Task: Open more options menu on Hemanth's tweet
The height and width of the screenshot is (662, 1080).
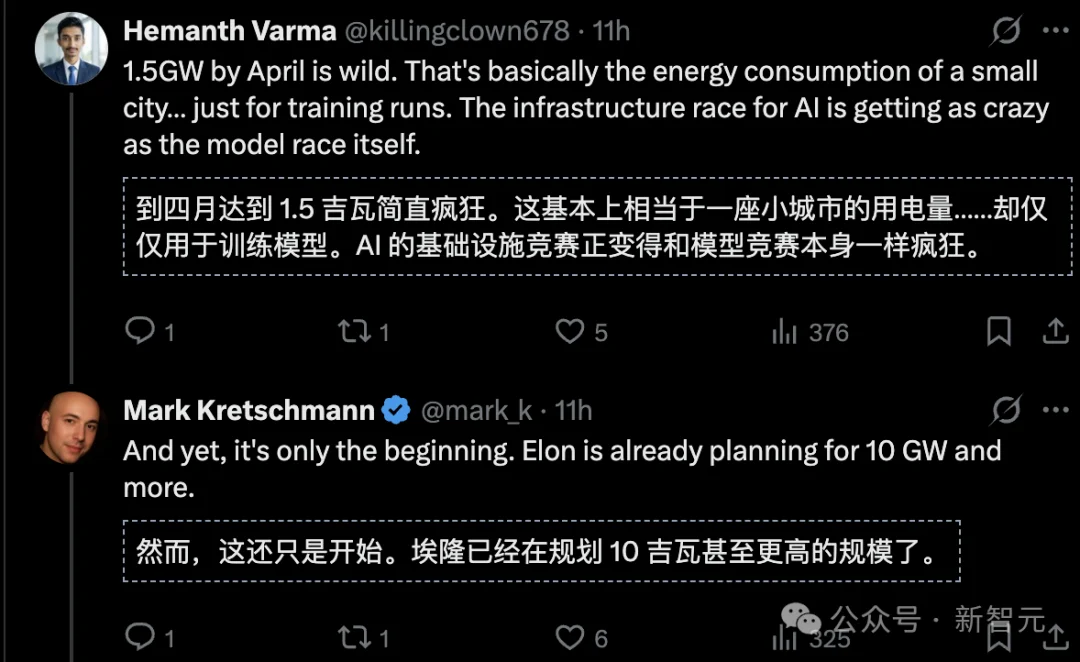Action: tap(1055, 30)
